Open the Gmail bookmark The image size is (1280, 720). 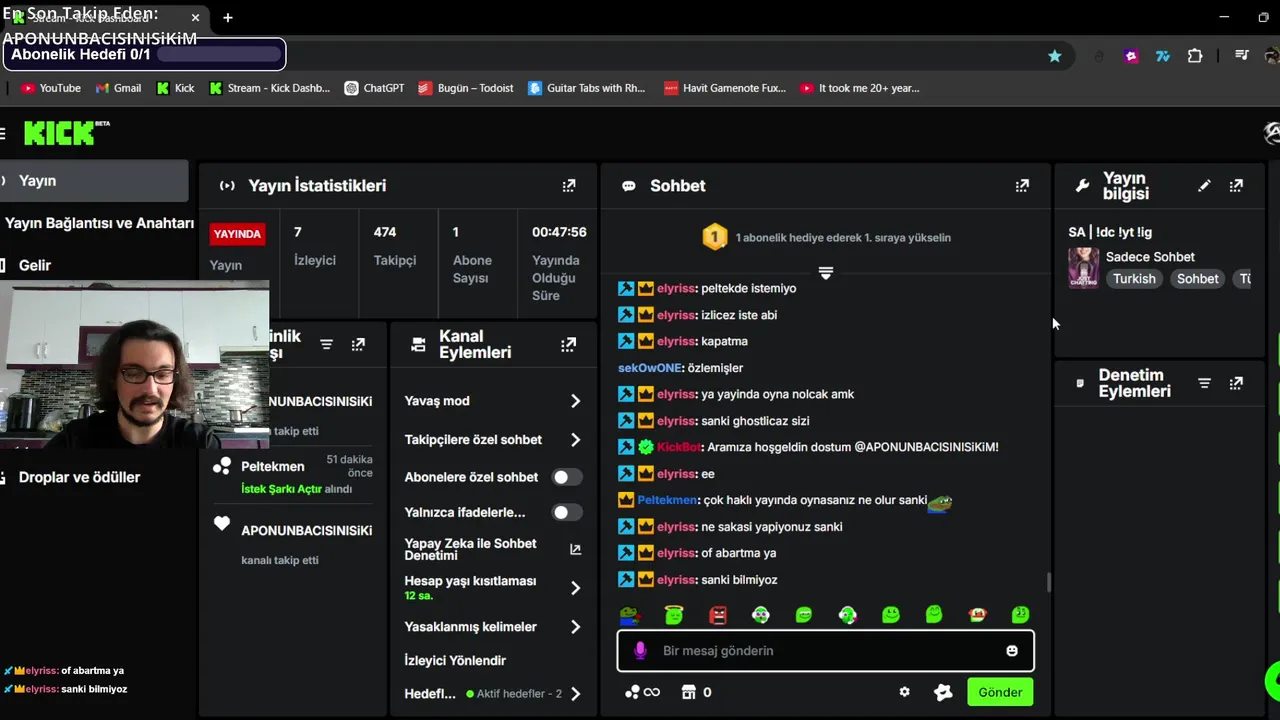(x=118, y=88)
